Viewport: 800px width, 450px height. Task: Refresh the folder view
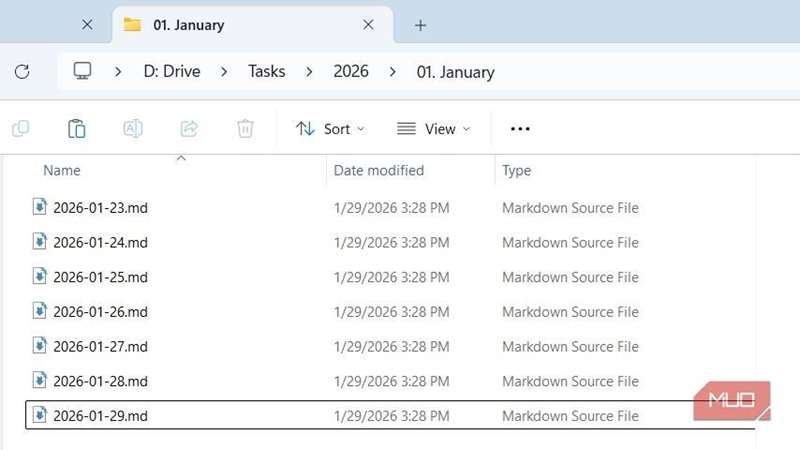pyautogui.click(x=22, y=71)
